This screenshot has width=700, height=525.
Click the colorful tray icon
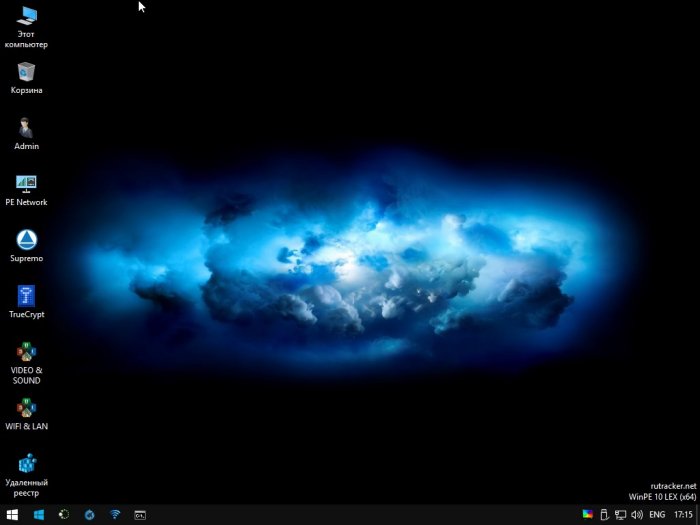[588, 515]
